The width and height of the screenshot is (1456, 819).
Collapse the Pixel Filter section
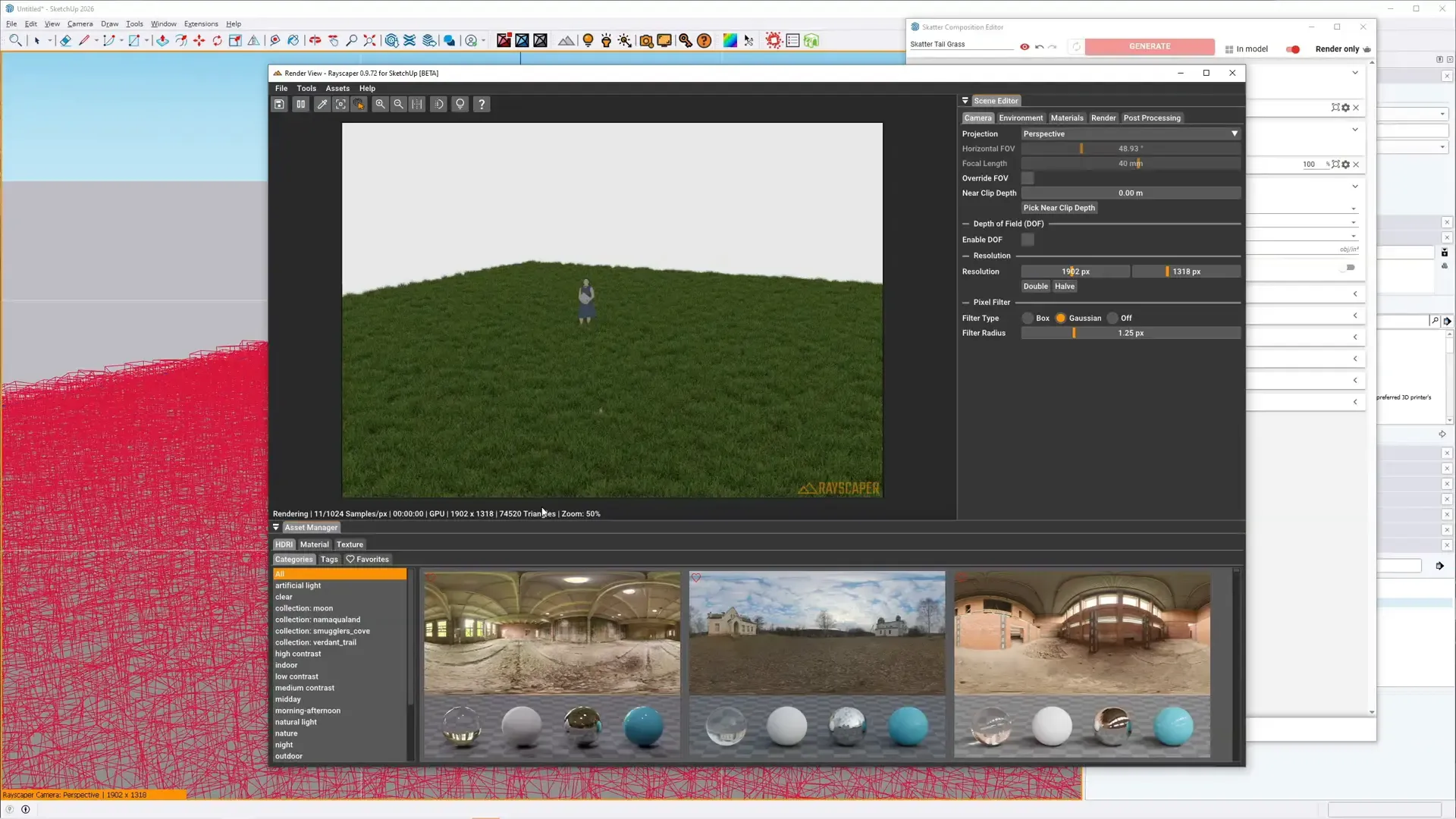click(x=966, y=303)
